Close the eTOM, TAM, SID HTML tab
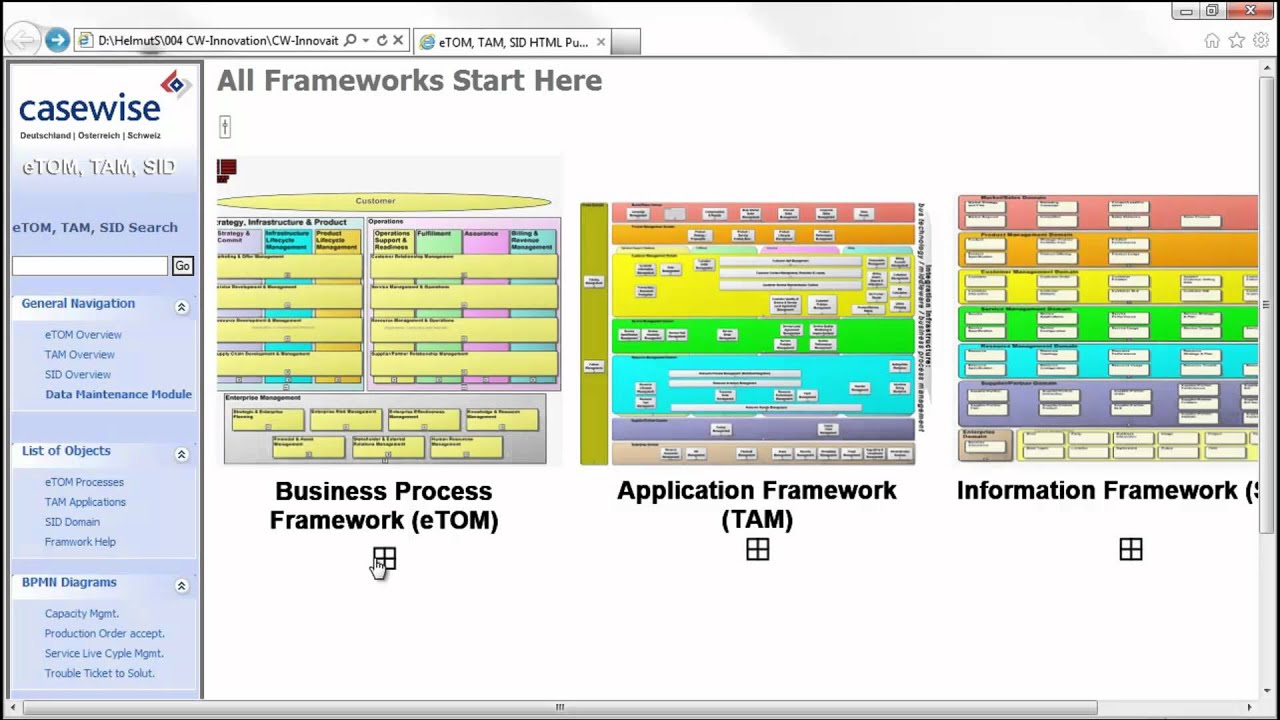Image resolution: width=1280 pixels, height=720 pixels. tap(601, 42)
